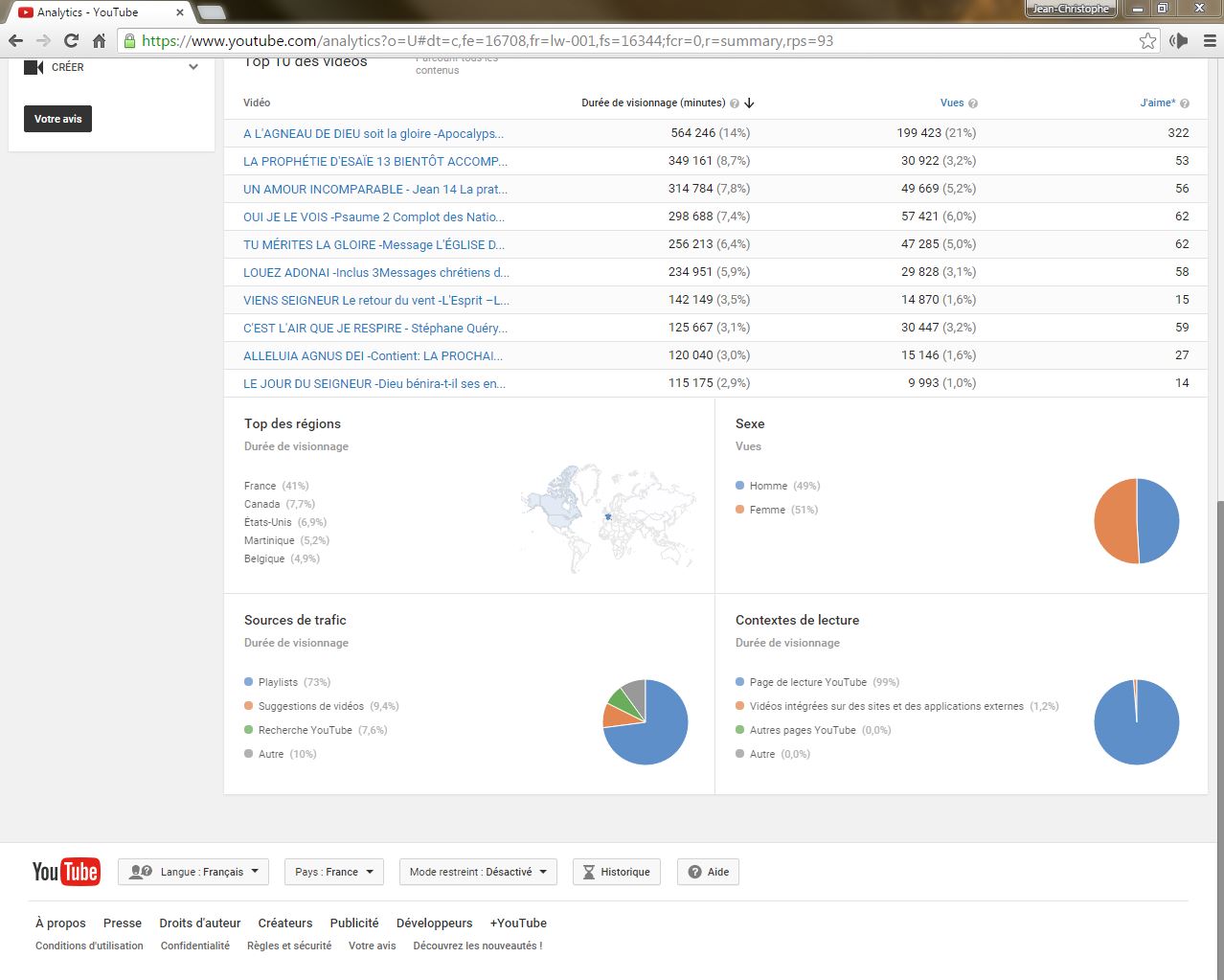This screenshot has width=1224, height=980.
Task: Bookmark page with star icon
Action: pyautogui.click(x=1147, y=40)
